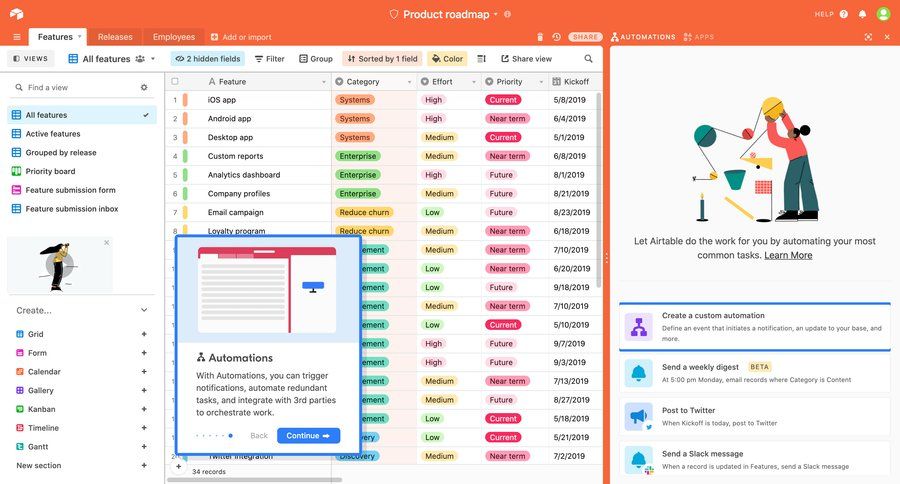The image size is (900, 484).
Task: Open the hamburger menu beside Features tab
Action: [17, 37]
